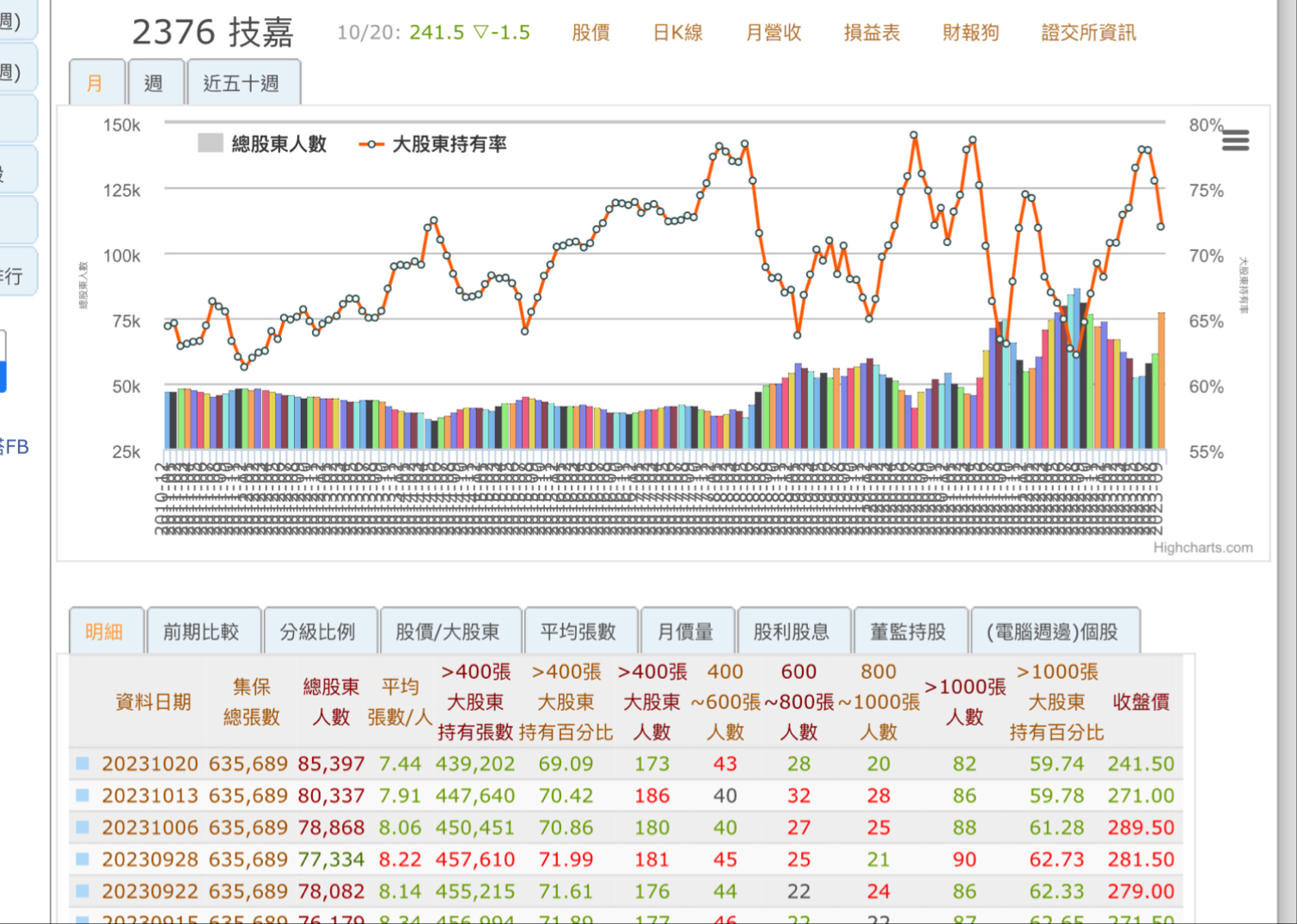This screenshot has width=1297, height=924.
Task: Open the 月營收 link
Action: 773,33
